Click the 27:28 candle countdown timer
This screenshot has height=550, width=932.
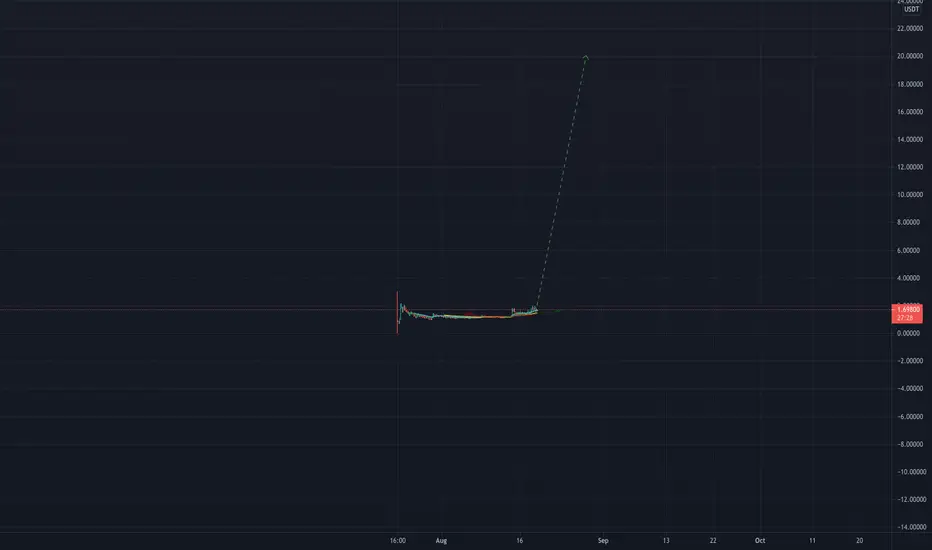(905, 318)
